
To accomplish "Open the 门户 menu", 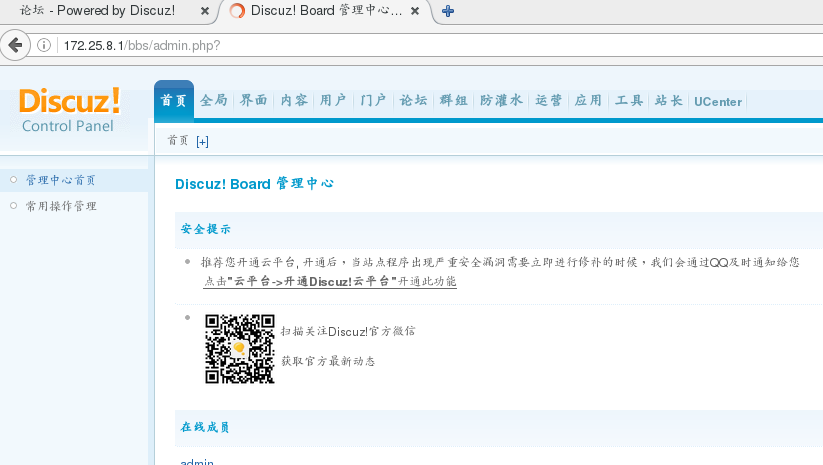I will tap(373, 100).
